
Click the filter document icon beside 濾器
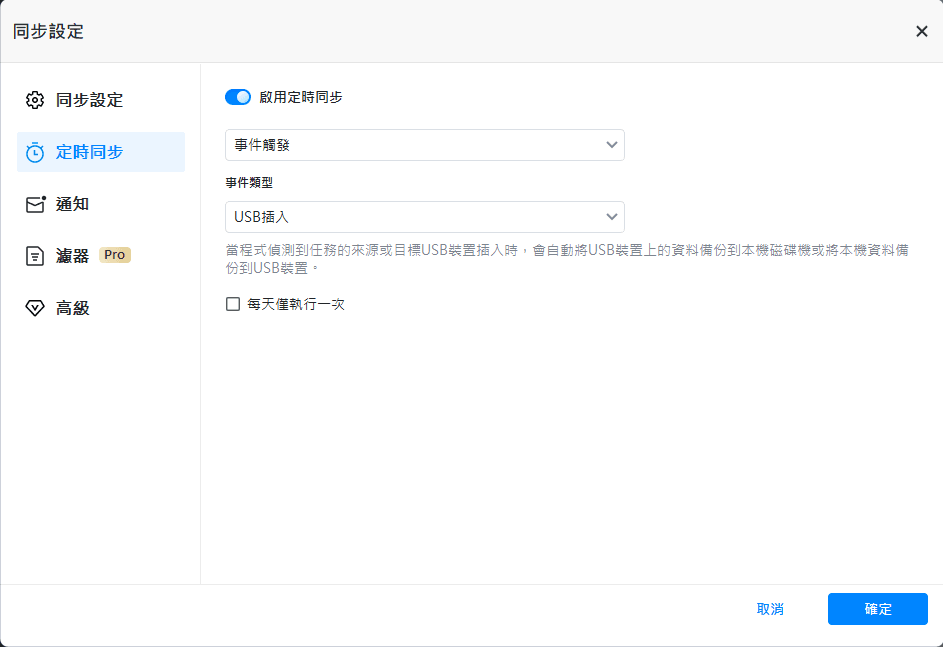point(35,256)
